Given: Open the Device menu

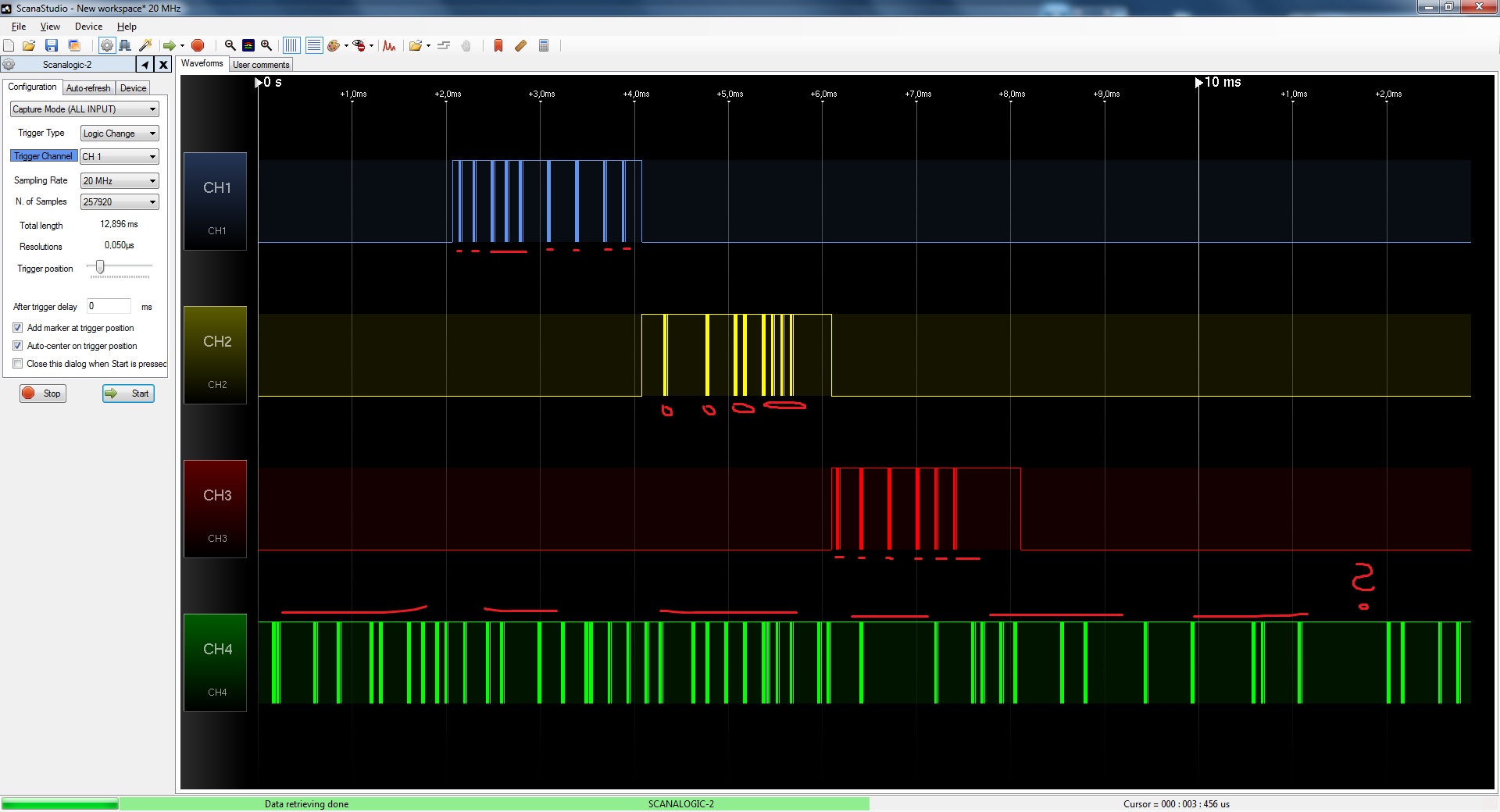Looking at the screenshot, I should click(x=88, y=27).
